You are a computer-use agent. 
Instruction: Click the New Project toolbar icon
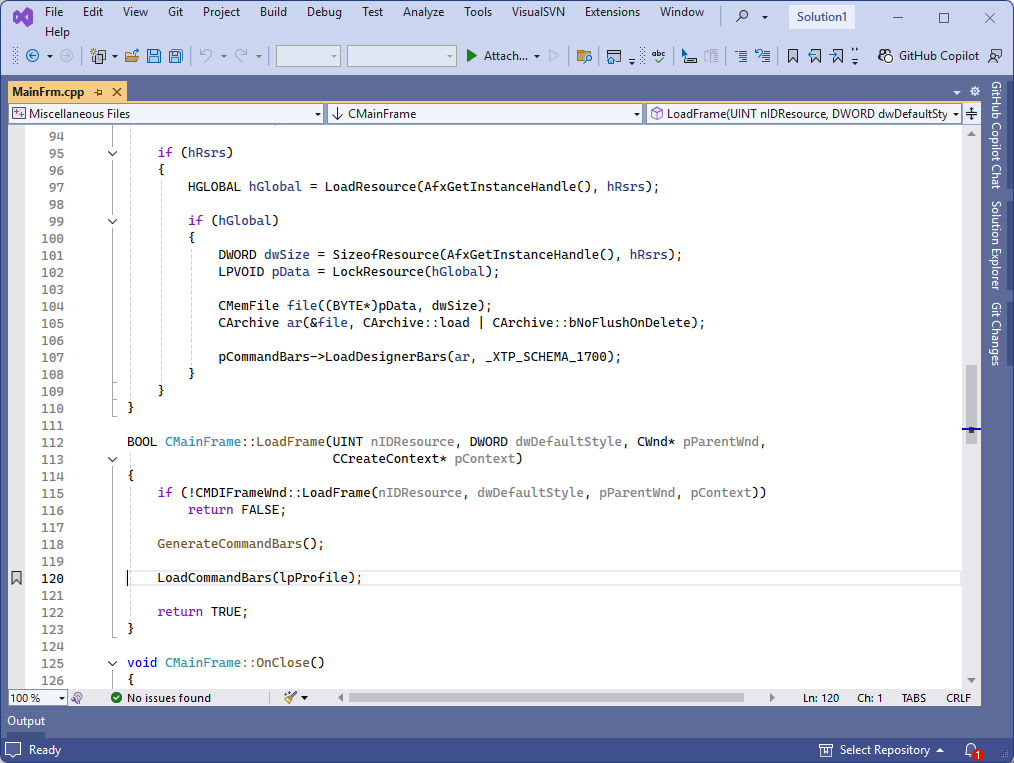click(x=98, y=56)
